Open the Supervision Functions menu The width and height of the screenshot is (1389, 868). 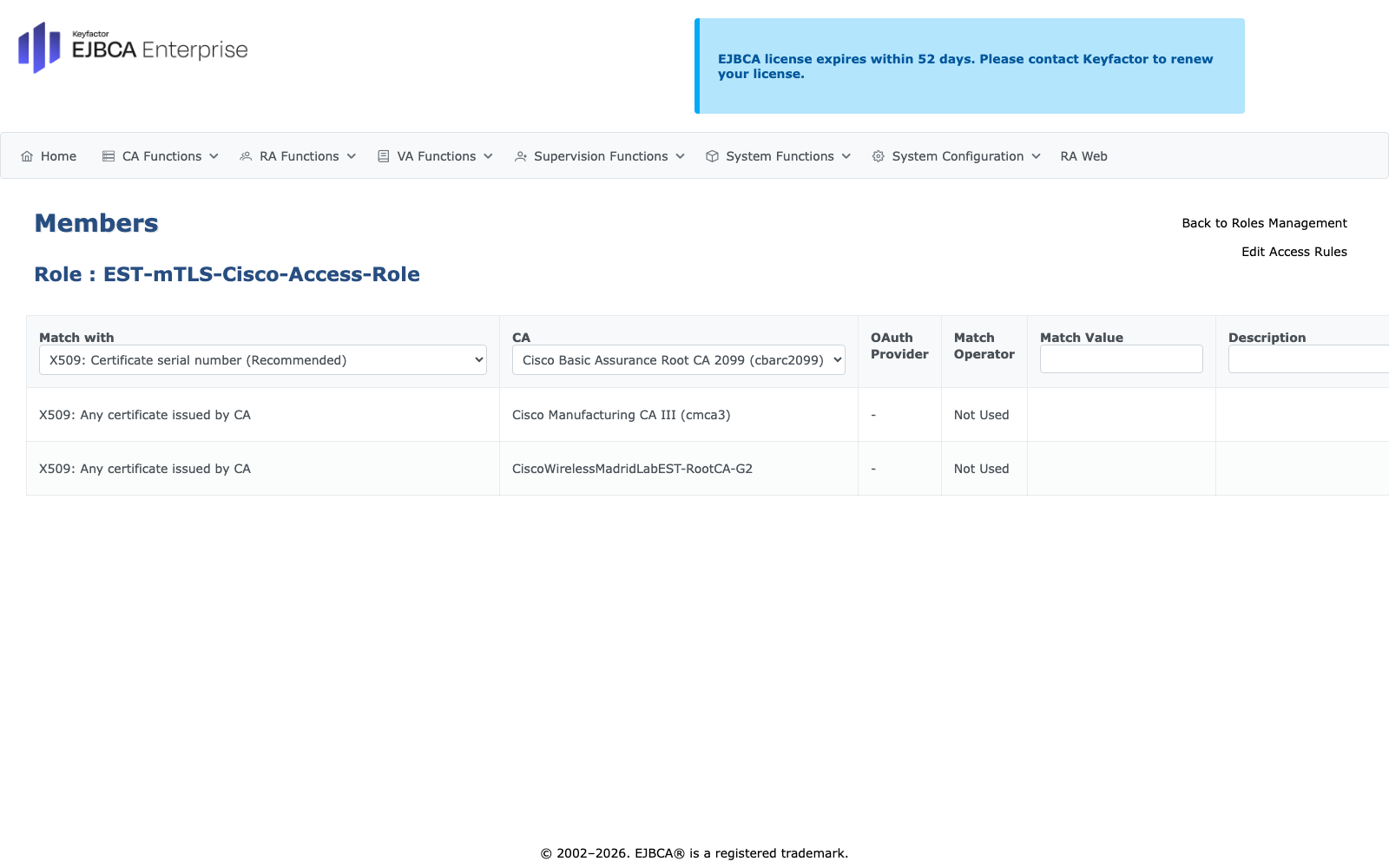(x=600, y=156)
